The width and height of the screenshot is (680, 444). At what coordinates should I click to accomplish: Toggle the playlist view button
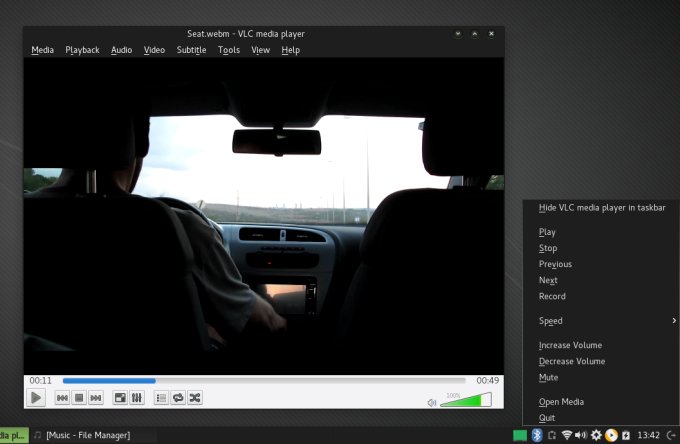click(161, 398)
